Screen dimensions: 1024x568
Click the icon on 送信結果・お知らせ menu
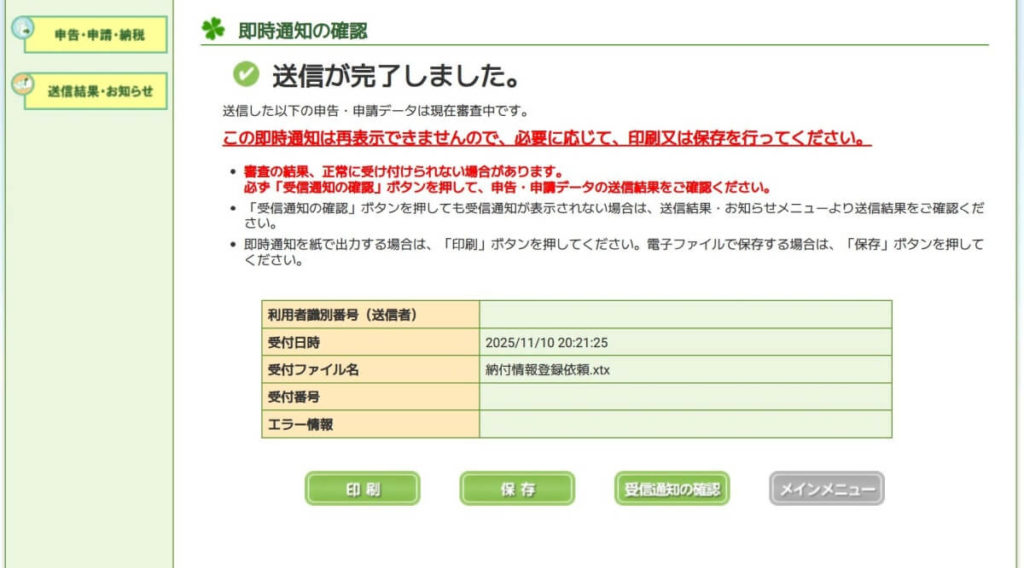[x=24, y=84]
